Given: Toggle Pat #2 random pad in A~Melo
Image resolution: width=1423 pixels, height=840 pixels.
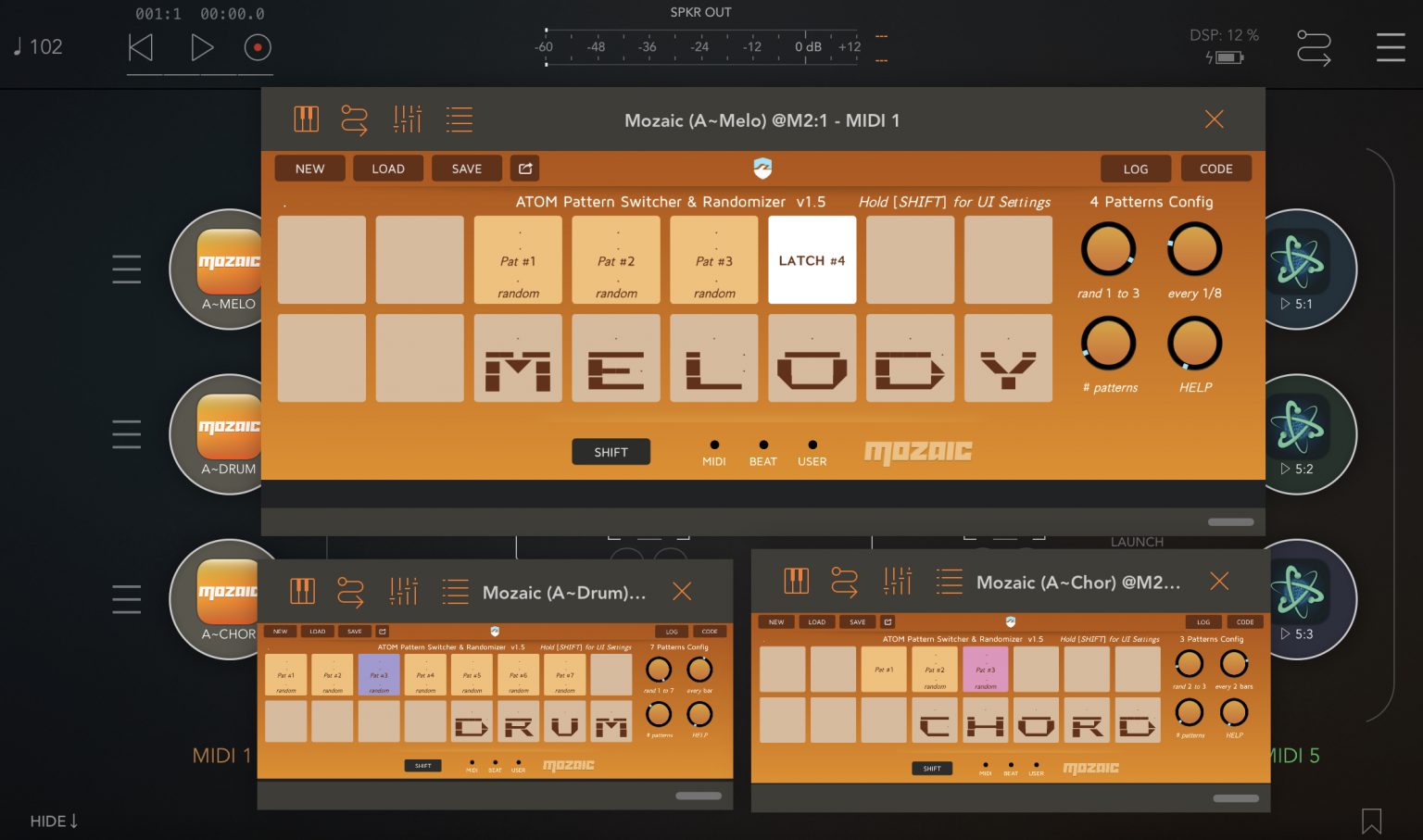Looking at the screenshot, I should tap(616, 260).
